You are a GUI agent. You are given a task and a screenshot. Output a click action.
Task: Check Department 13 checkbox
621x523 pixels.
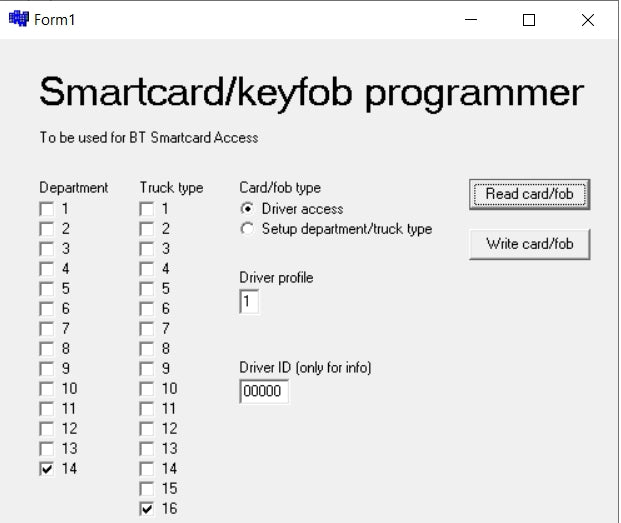click(46, 449)
